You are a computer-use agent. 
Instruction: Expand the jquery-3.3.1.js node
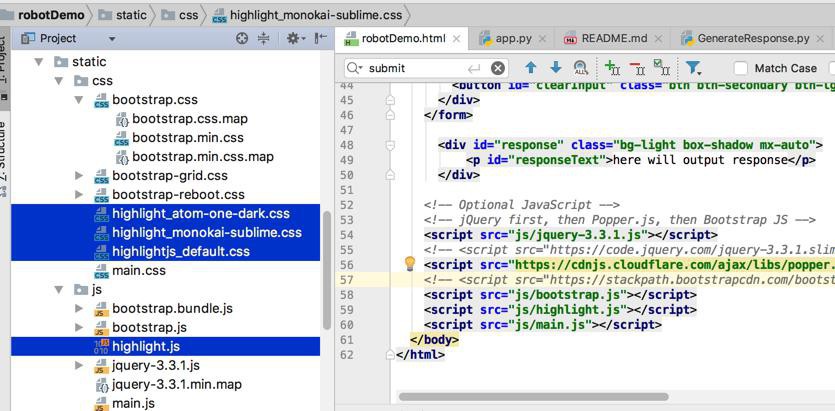[79, 365]
